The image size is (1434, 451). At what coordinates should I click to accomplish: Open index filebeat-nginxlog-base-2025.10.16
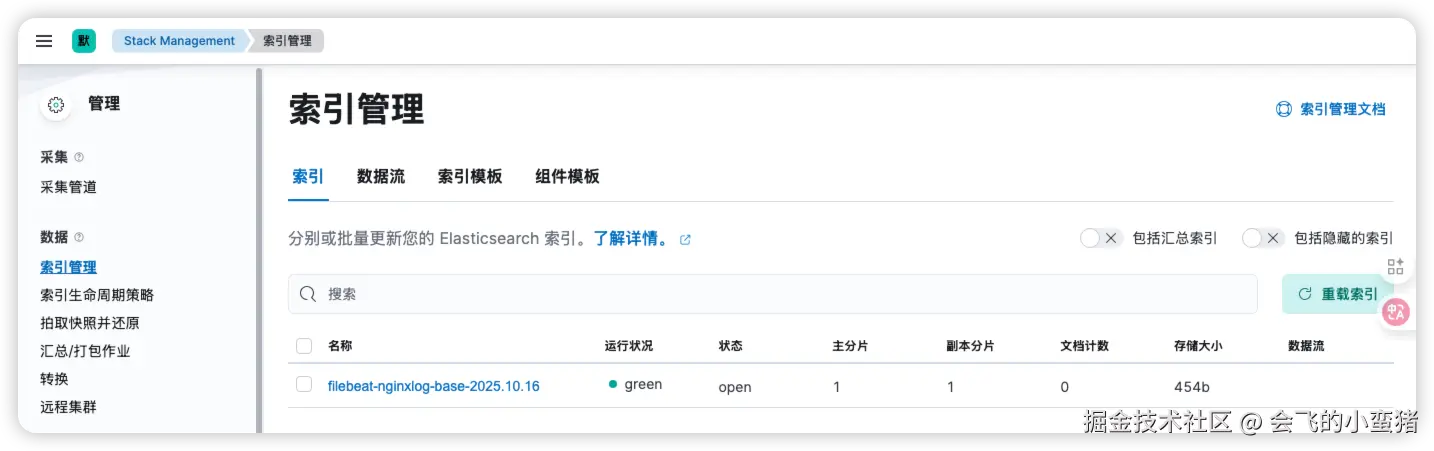434,386
